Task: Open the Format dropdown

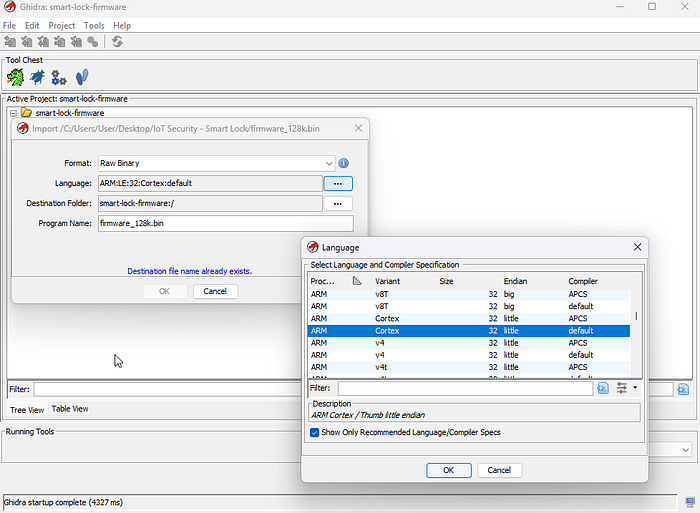Action: click(329, 163)
